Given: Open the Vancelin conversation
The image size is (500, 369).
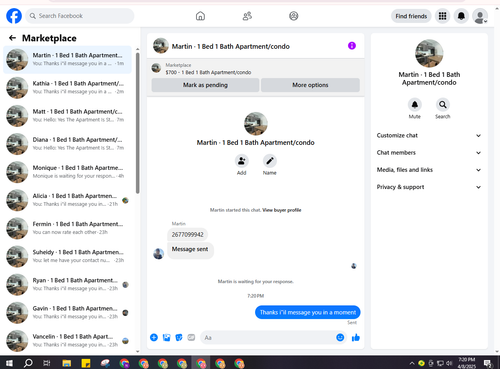Looking at the screenshot, I should tap(67, 341).
